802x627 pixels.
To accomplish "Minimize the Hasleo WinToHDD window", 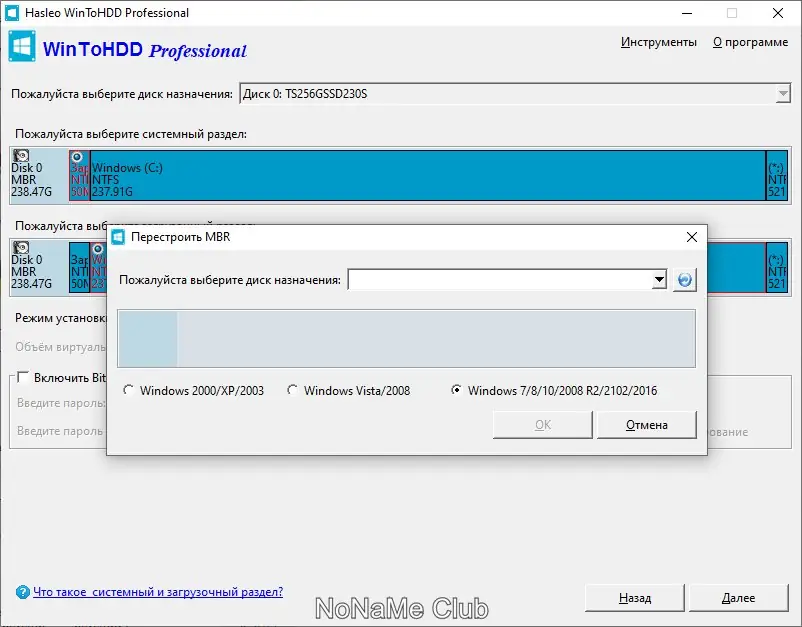I will click(687, 13).
